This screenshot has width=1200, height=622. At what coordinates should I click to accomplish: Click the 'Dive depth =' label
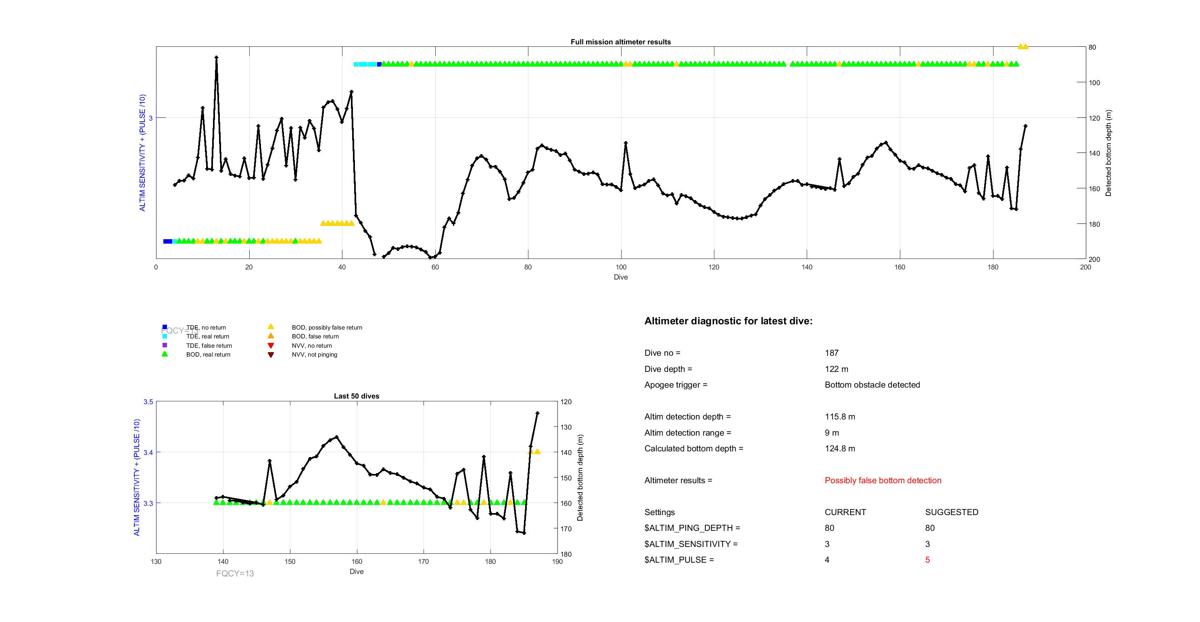click(668, 369)
